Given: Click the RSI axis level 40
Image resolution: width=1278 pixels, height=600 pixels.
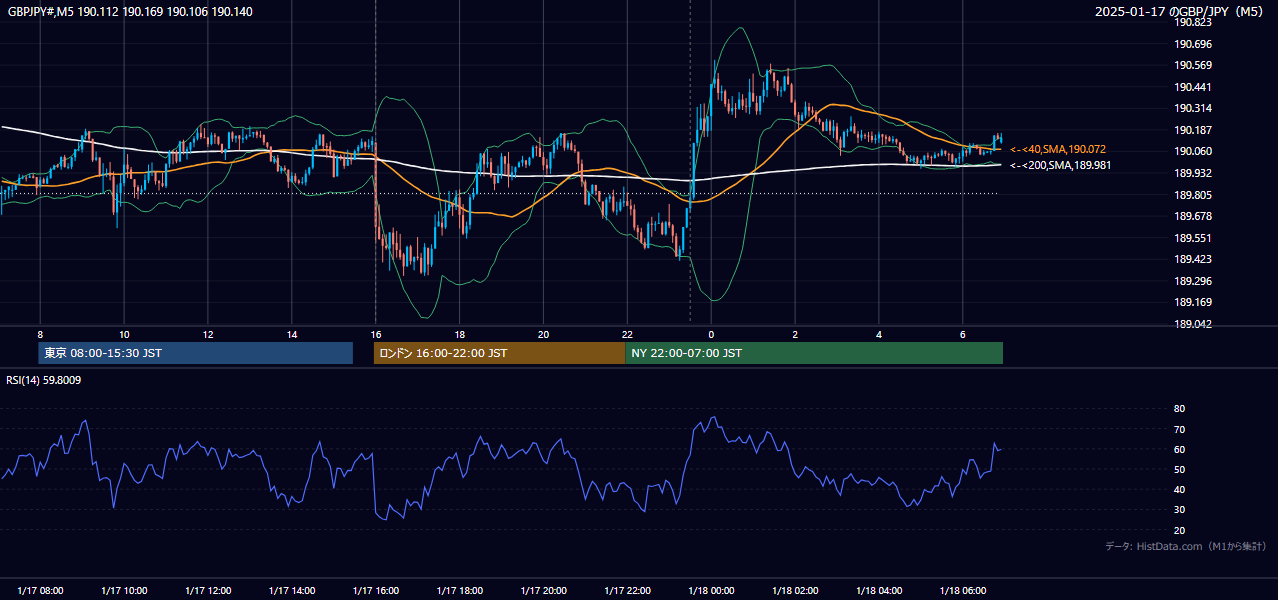Looking at the screenshot, I should (1180, 490).
